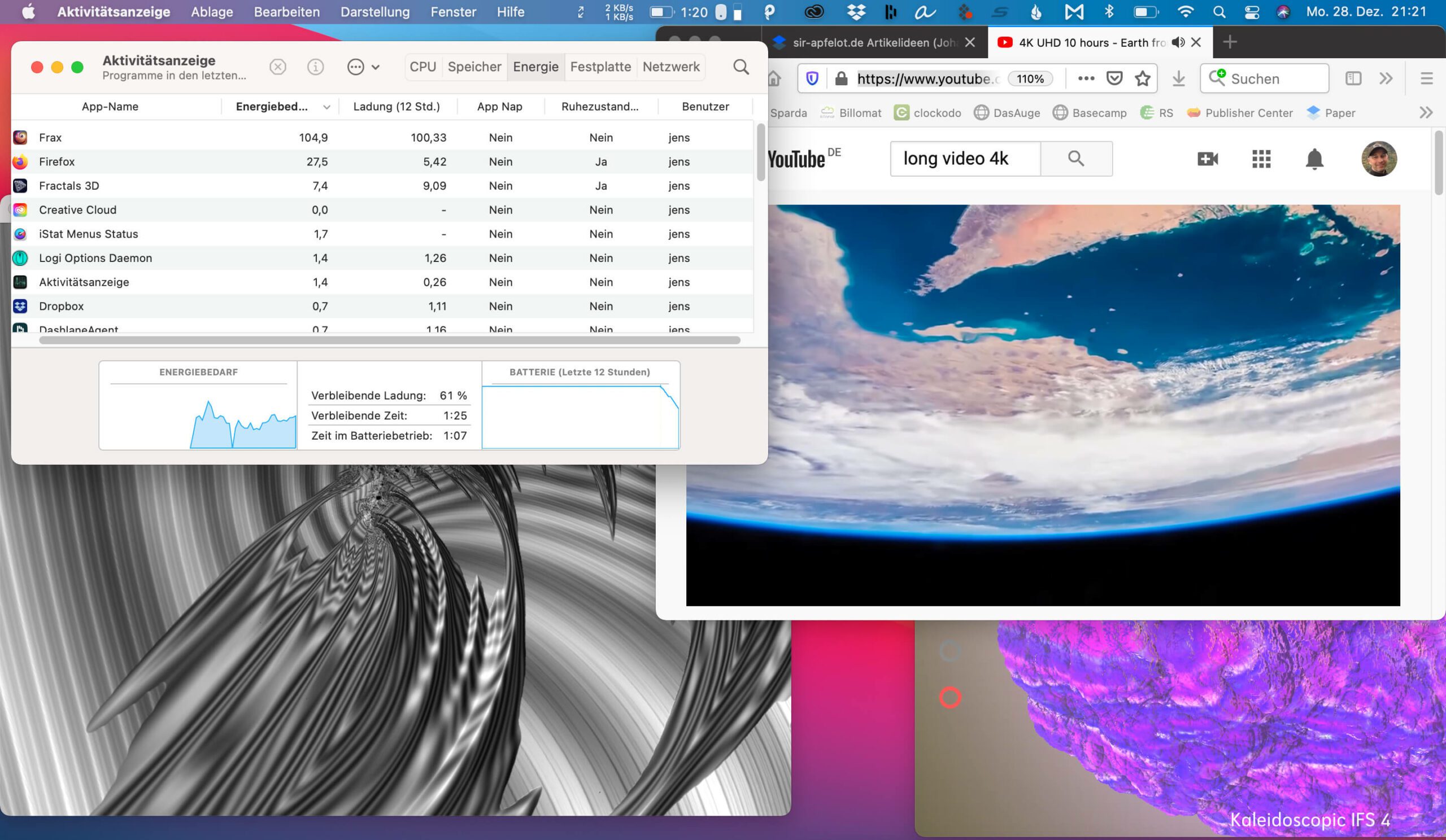
Task: Click the vertical scrollbar of process list
Action: click(761, 152)
